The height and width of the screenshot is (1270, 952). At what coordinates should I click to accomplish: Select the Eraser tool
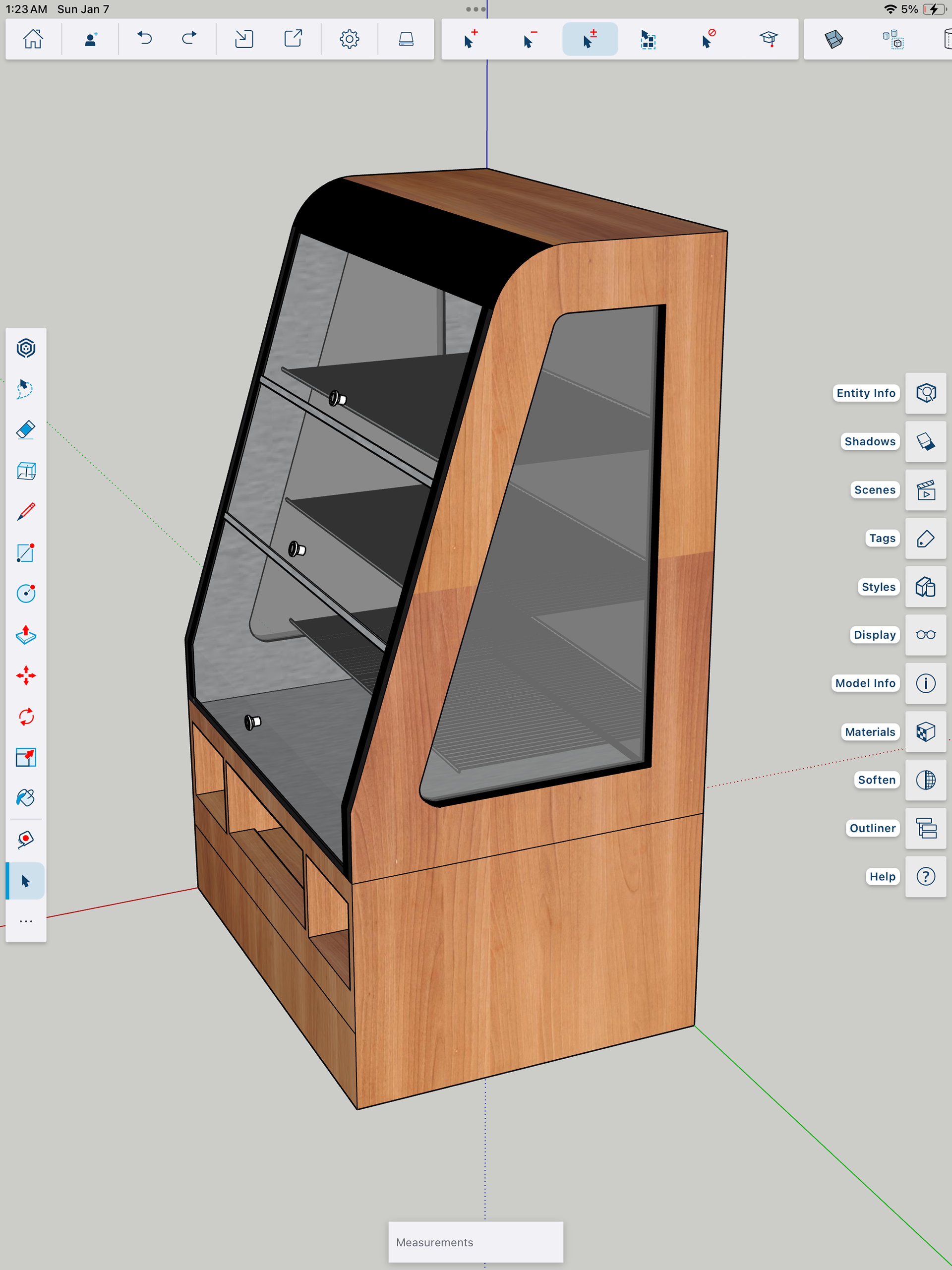[x=26, y=430]
